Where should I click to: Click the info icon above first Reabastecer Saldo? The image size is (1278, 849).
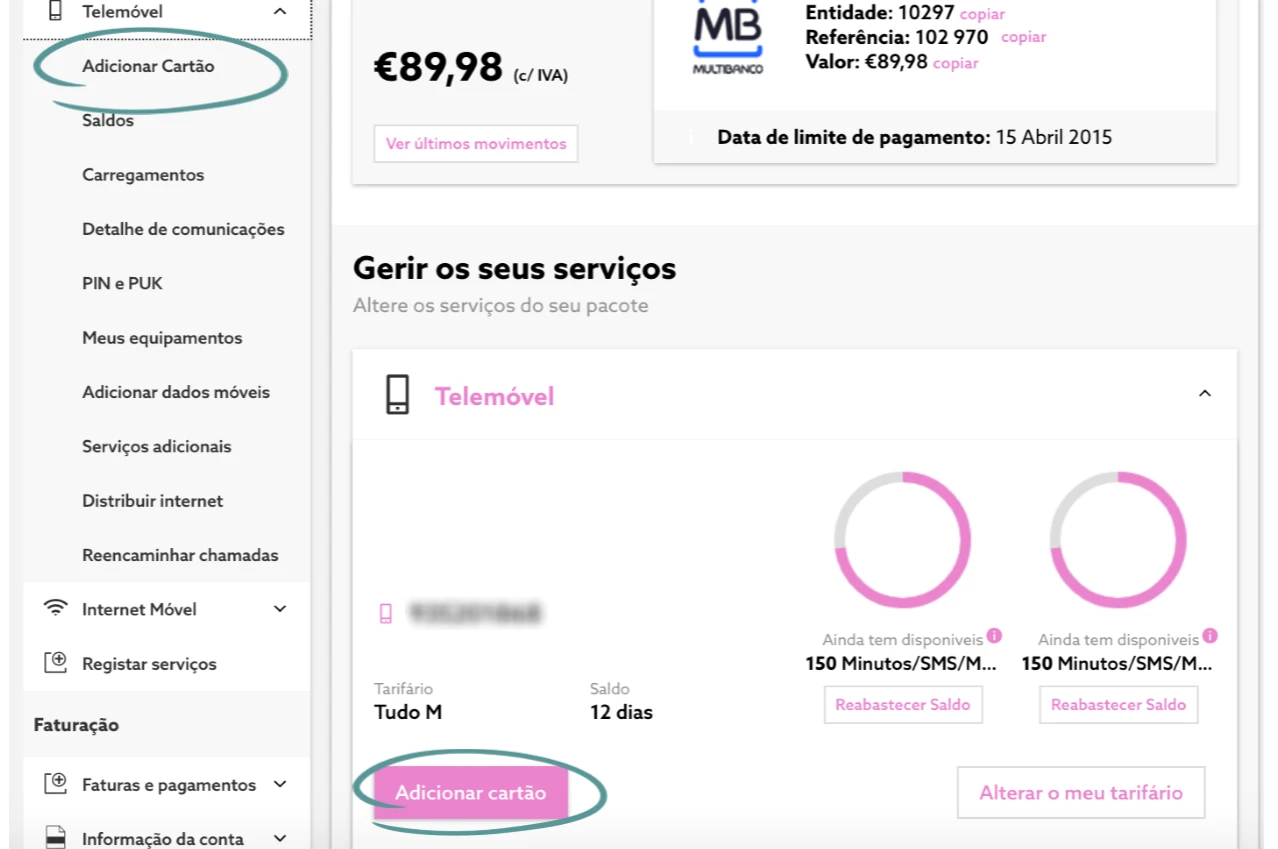tap(994, 636)
